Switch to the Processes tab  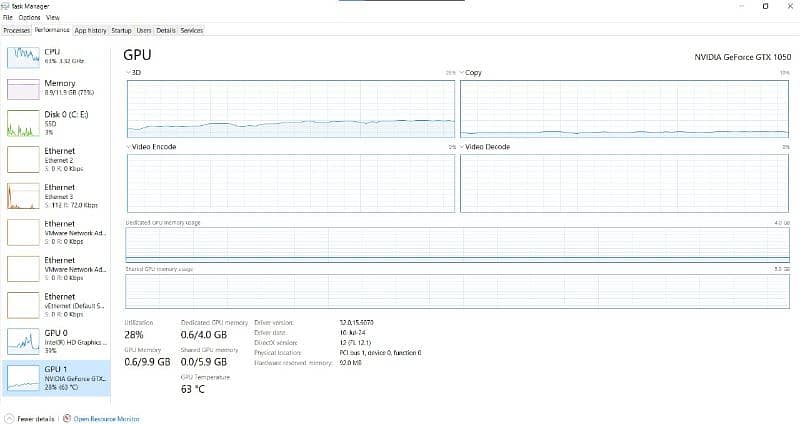pyautogui.click(x=16, y=30)
